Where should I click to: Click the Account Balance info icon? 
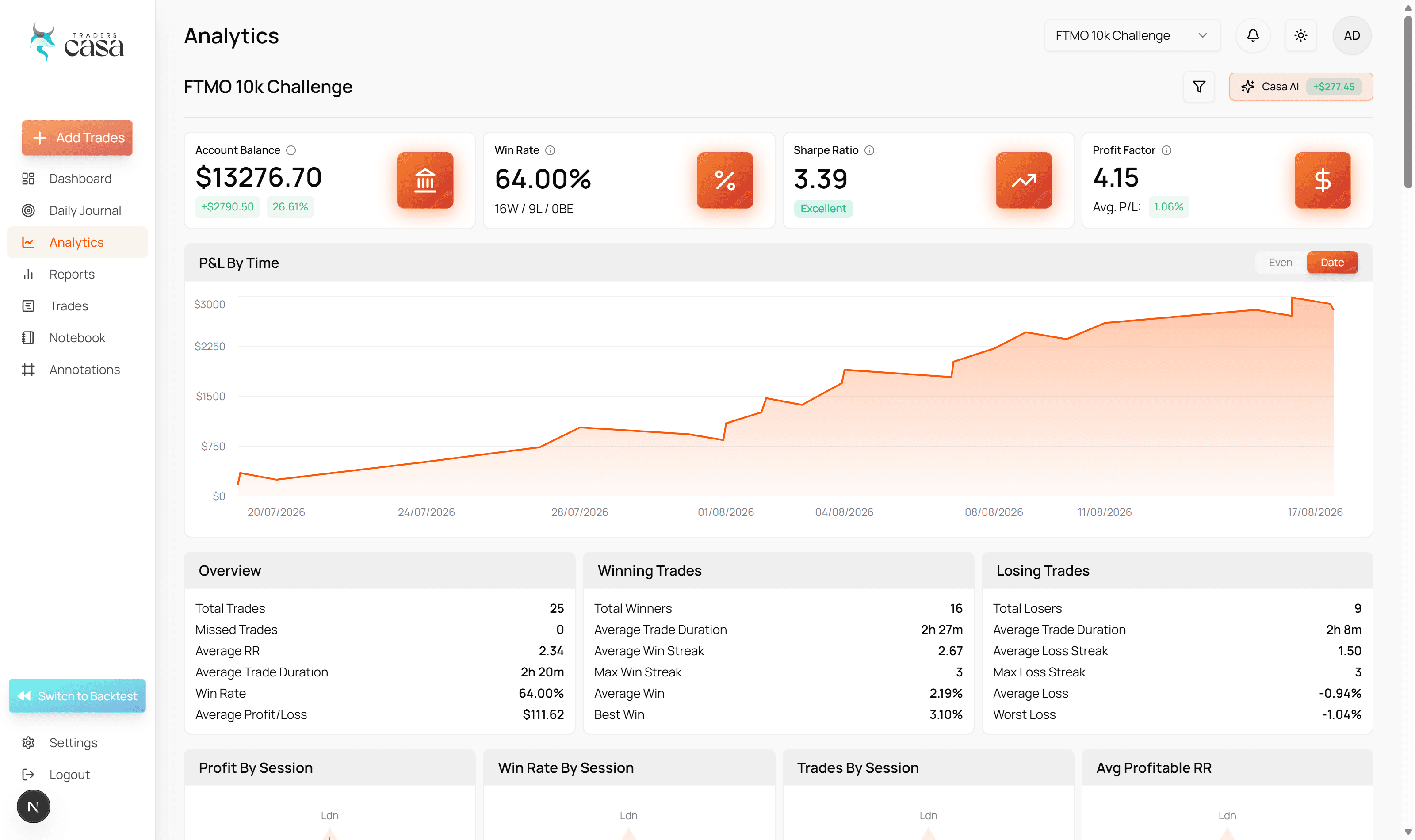(x=291, y=150)
